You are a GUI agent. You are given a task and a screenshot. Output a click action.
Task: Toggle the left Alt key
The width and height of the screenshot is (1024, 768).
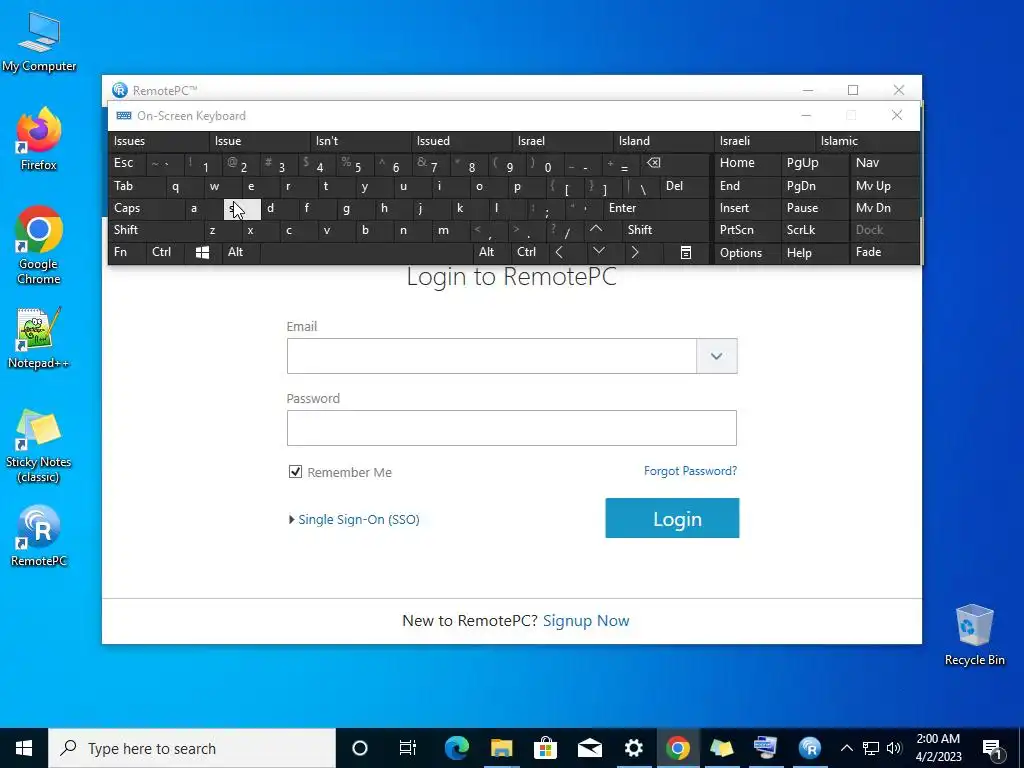click(x=241, y=252)
